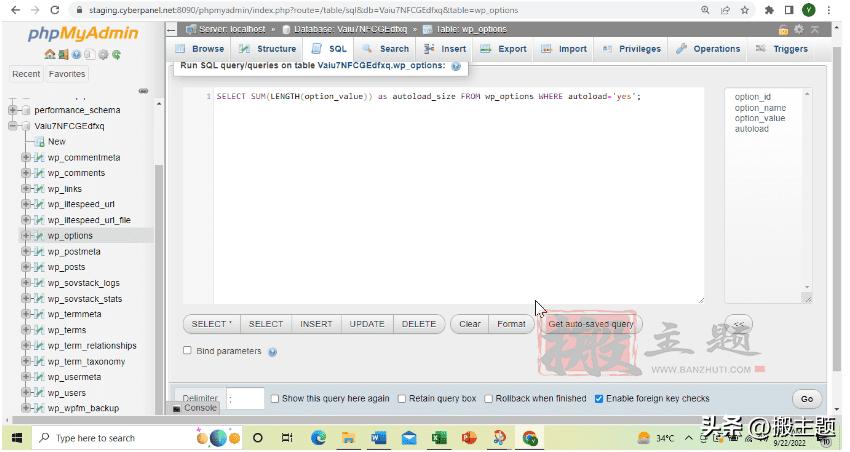Click the Get auto-saved query button
Viewport: 850px width, 452px height.
590,324
